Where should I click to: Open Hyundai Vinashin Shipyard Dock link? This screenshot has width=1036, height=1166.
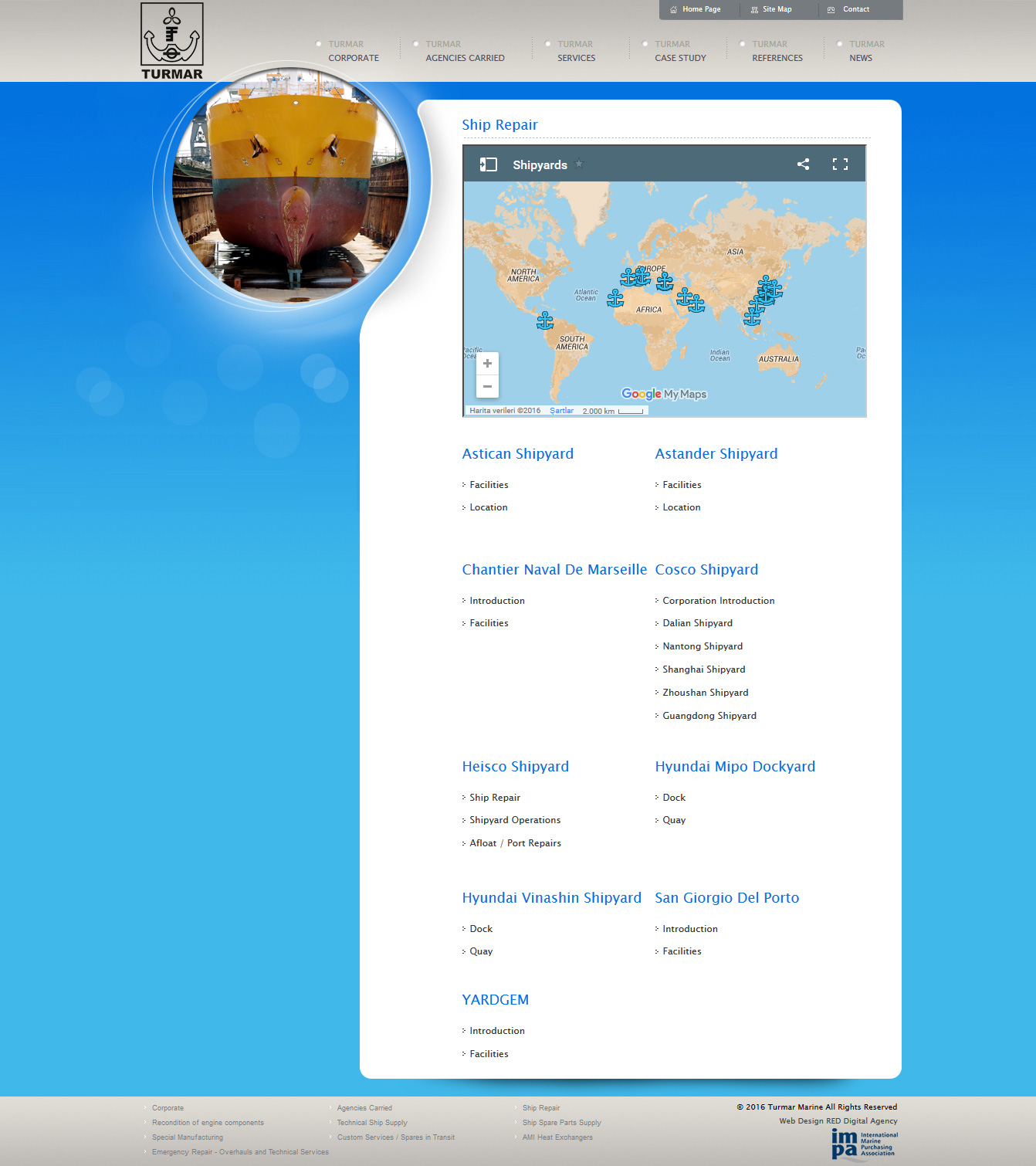click(x=481, y=929)
